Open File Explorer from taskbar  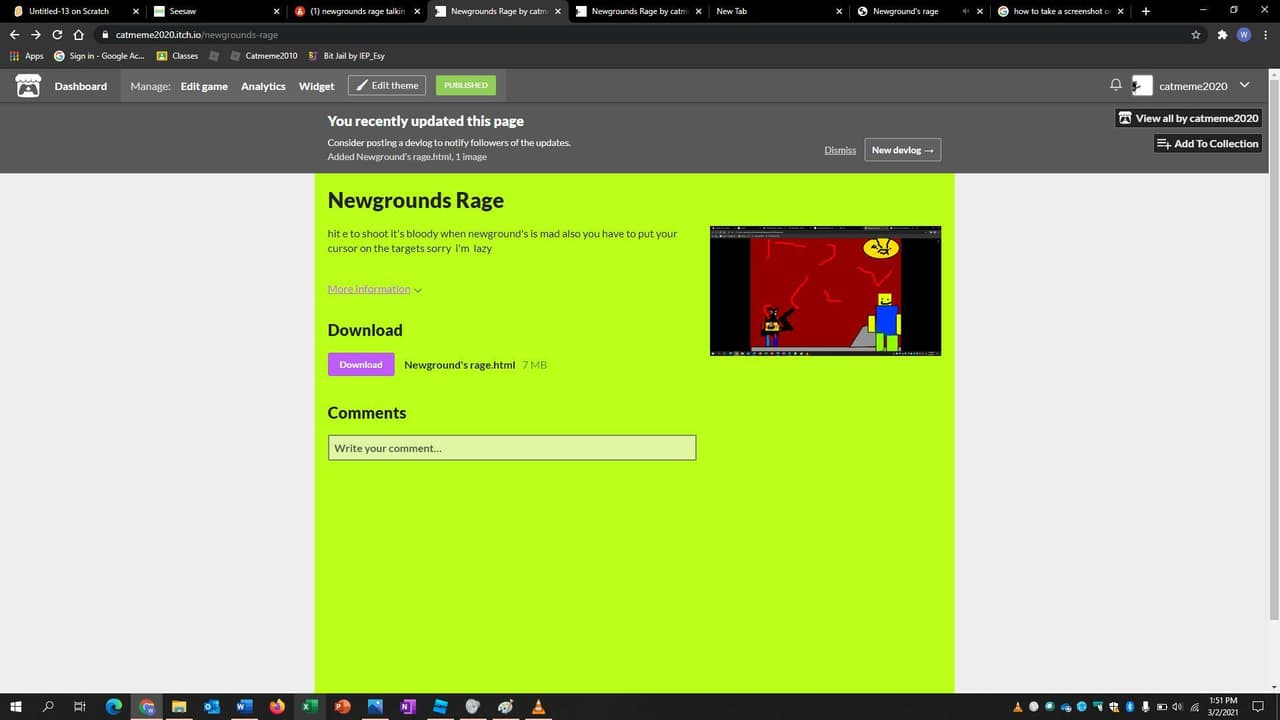179,706
